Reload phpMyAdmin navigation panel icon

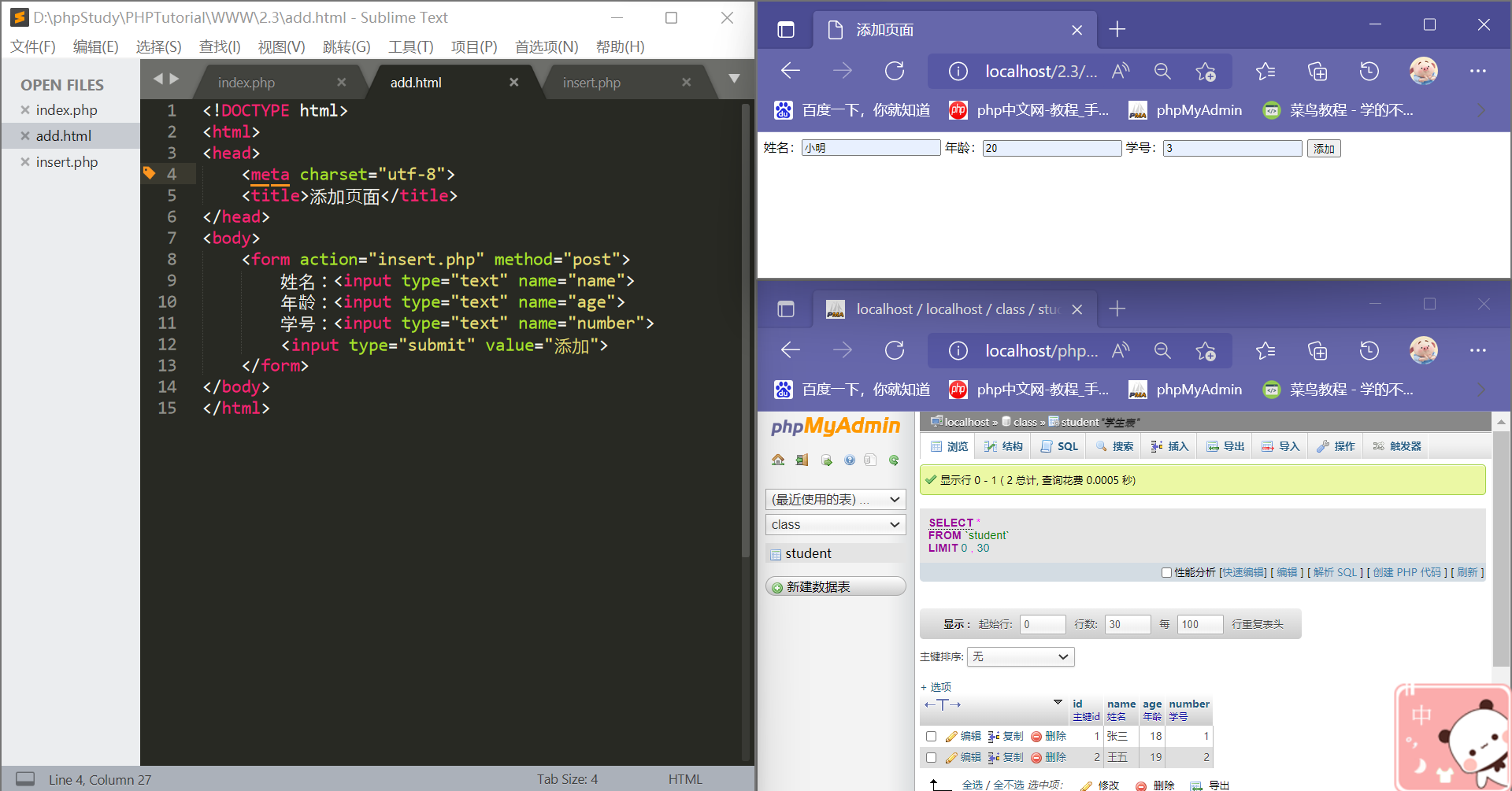894,460
